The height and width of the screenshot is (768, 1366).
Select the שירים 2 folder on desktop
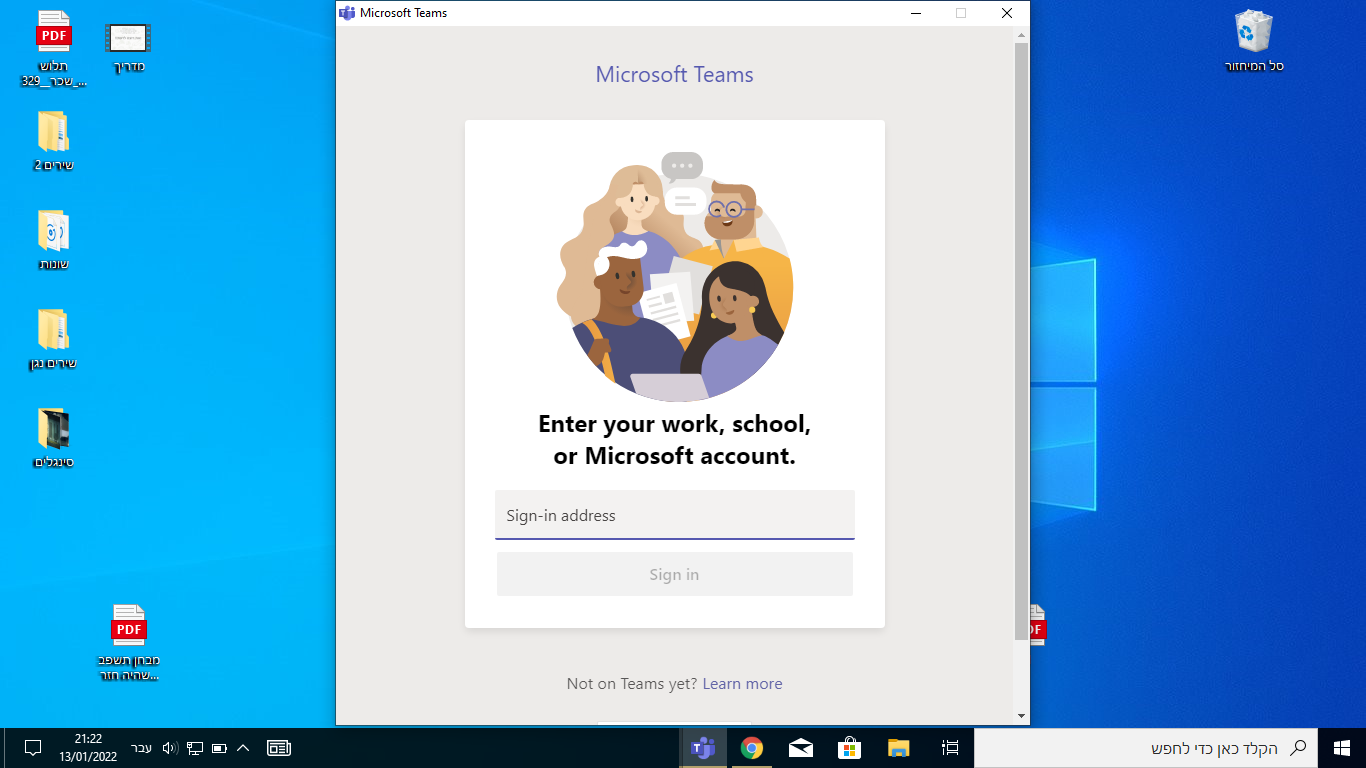pos(54,141)
